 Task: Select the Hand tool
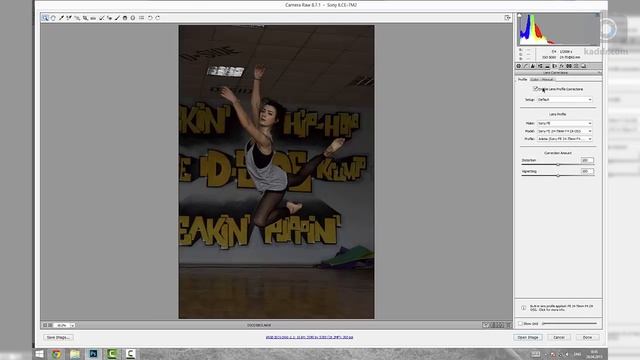[53, 18]
